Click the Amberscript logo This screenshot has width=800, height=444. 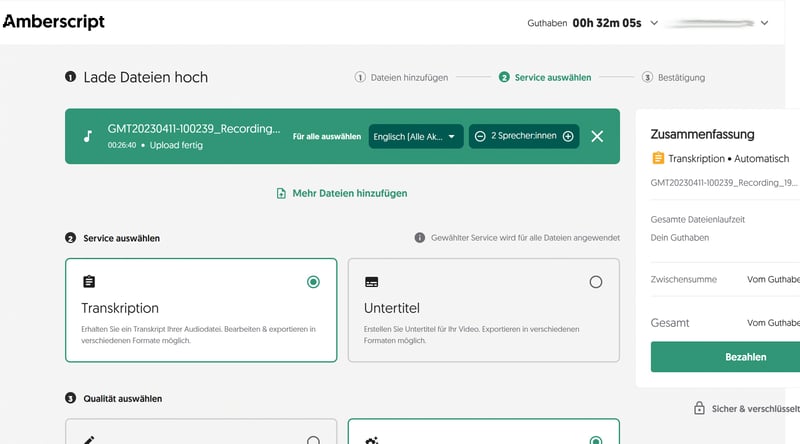click(54, 22)
